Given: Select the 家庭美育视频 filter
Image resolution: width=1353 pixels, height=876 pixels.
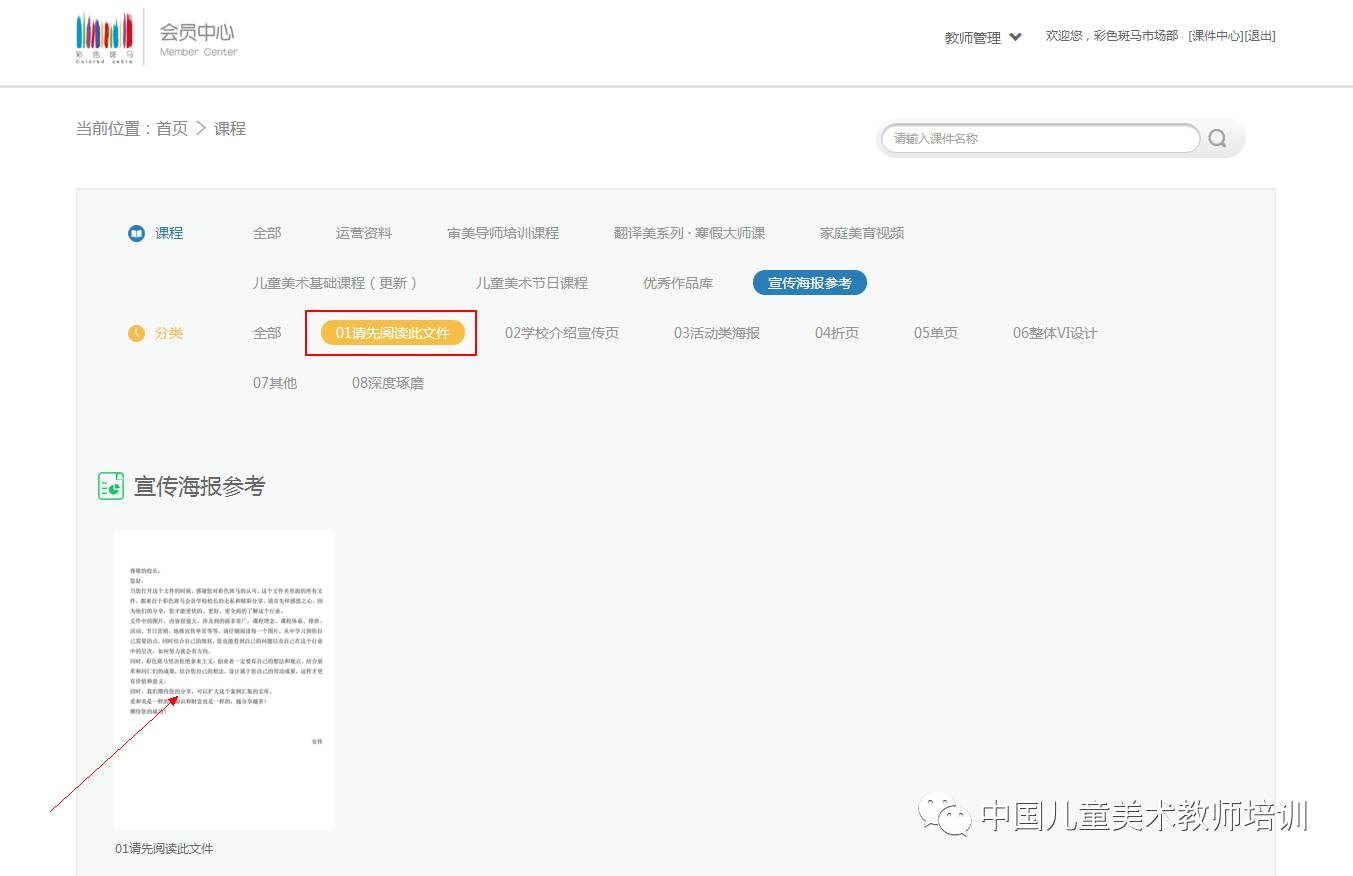Looking at the screenshot, I should pyautogui.click(x=862, y=233).
